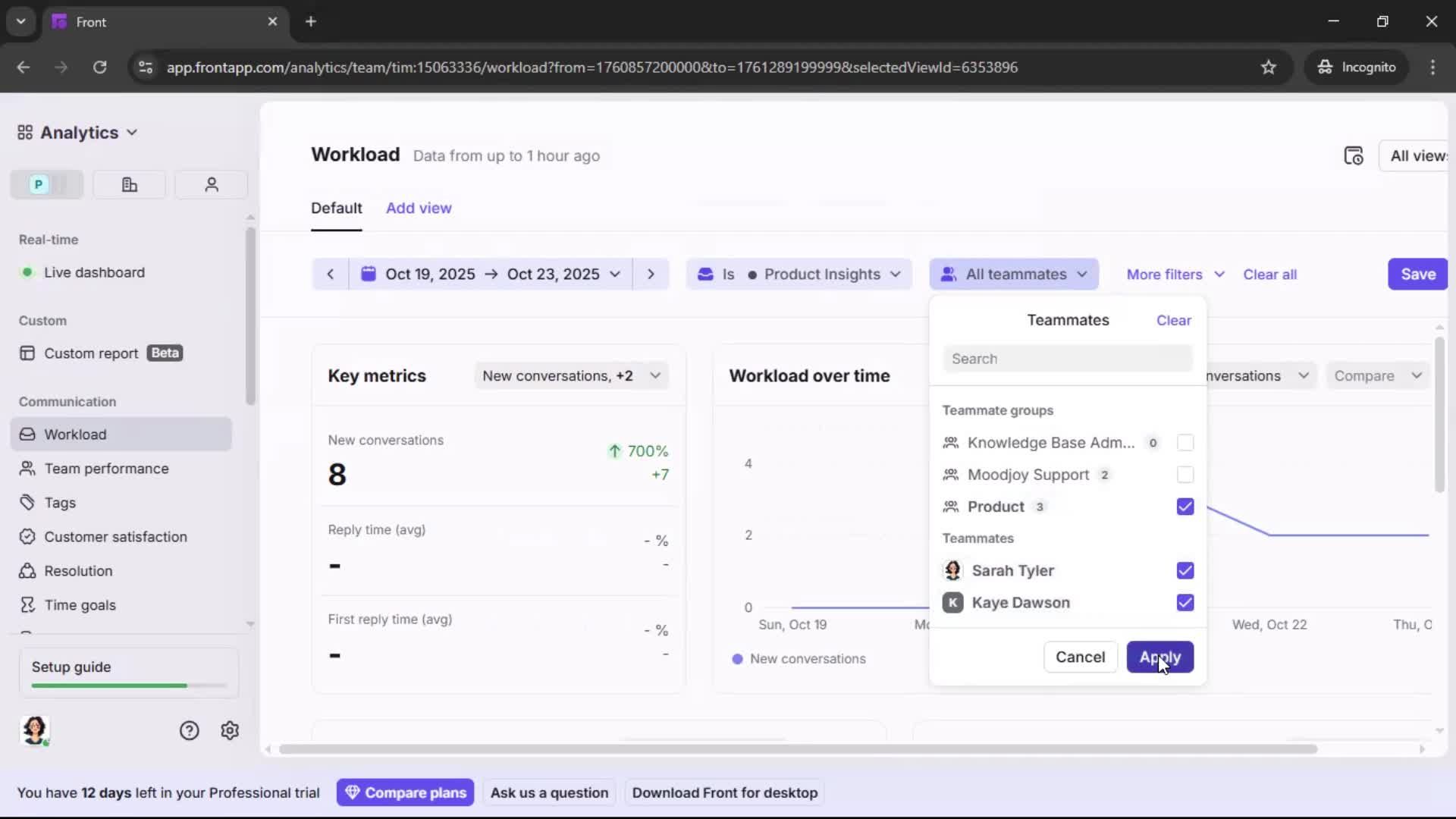This screenshot has height=819, width=1456.
Task: Uncheck Sarah Tyler in the teammates list
Action: (x=1185, y=570)
